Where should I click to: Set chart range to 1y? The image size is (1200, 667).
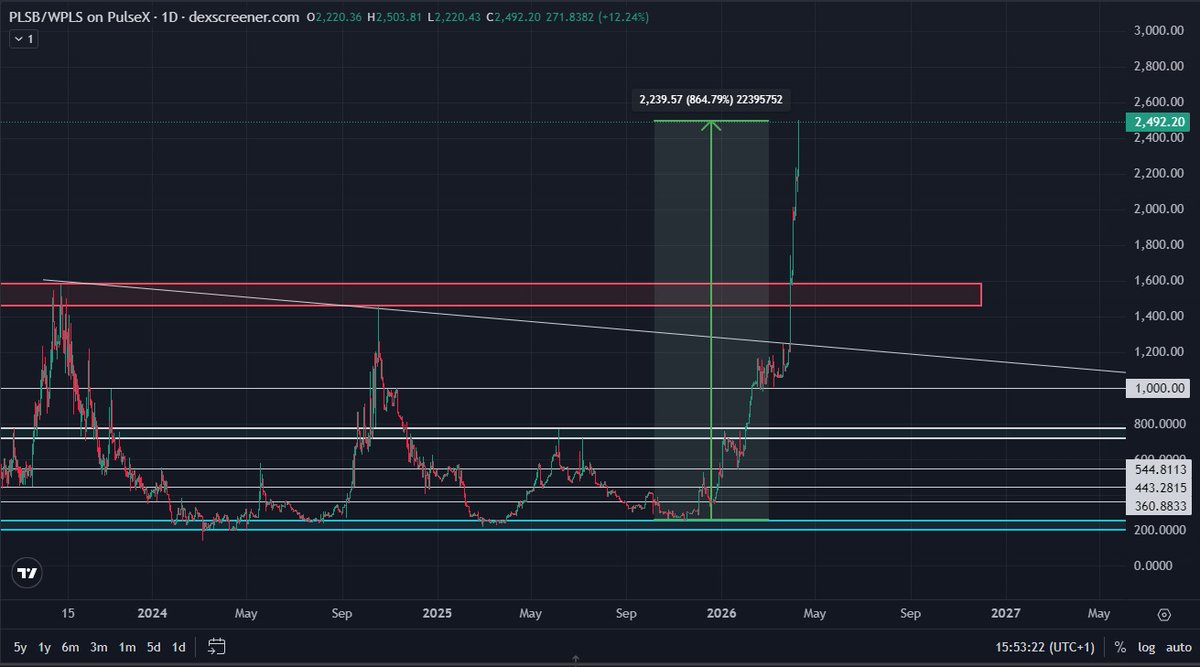(44, 647)
